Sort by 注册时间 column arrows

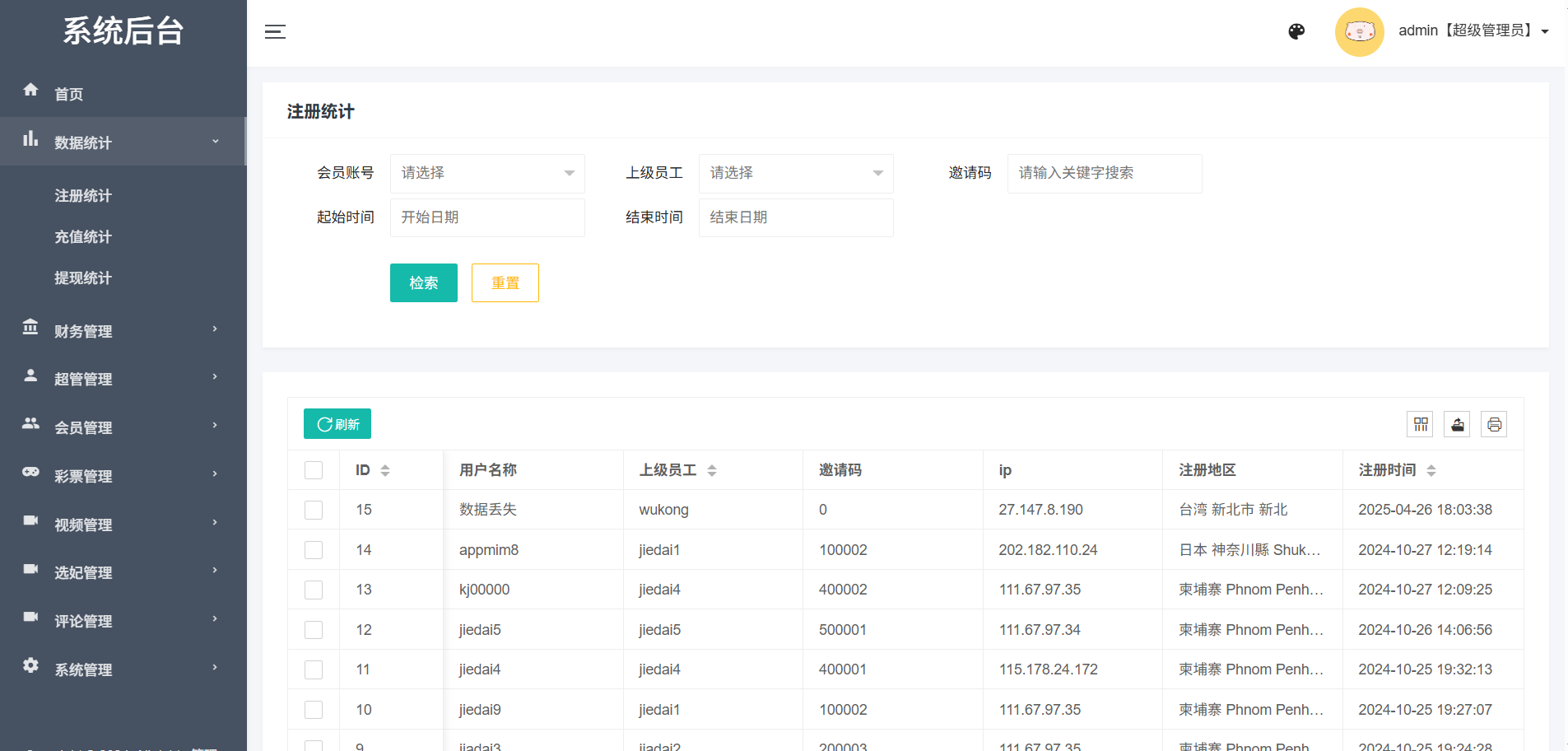tap(1431, 470)
